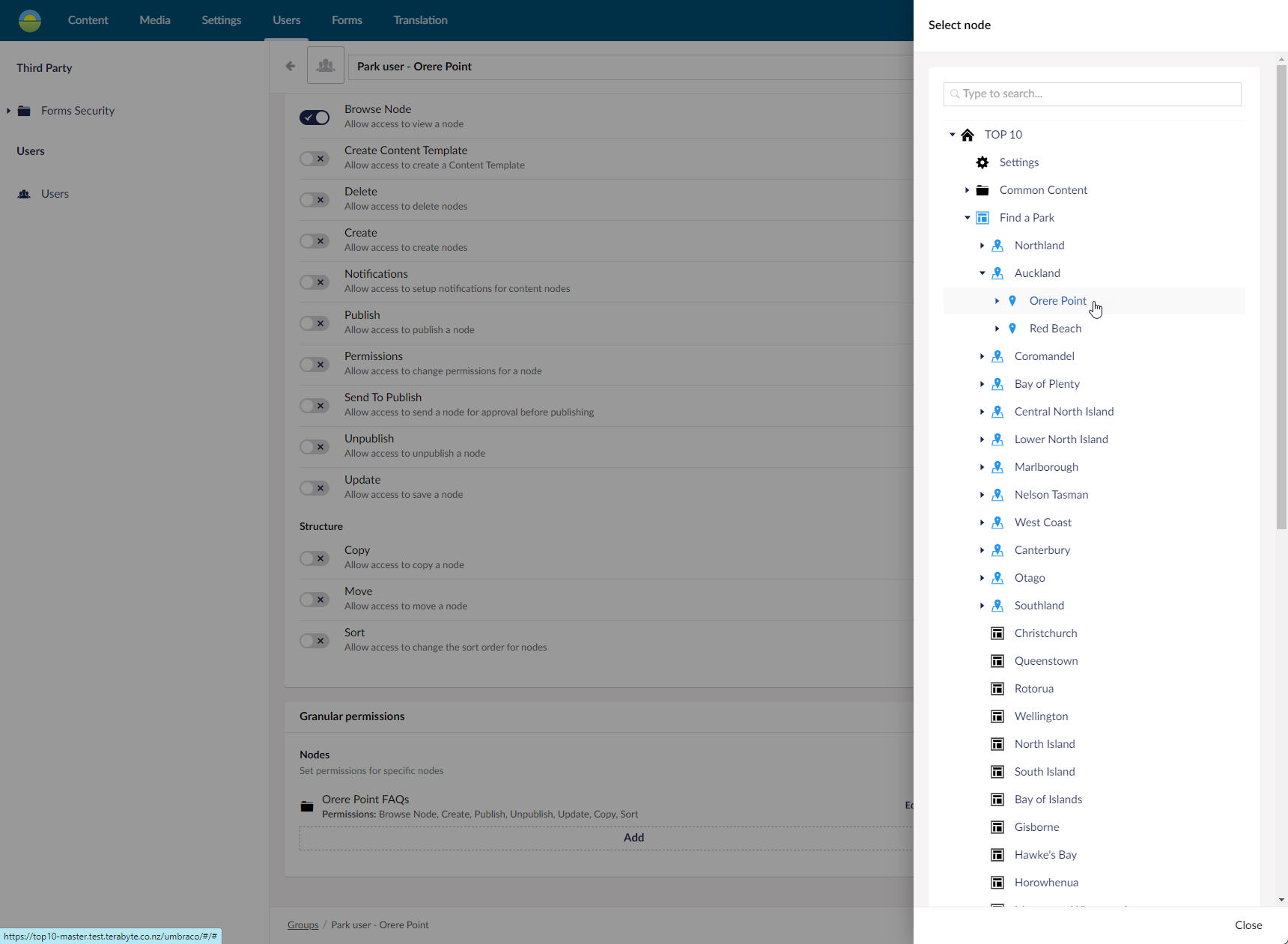1288x944 pixels.
Task: Disable the Browse Node permission toggle
Action: (x=314, y=118)
